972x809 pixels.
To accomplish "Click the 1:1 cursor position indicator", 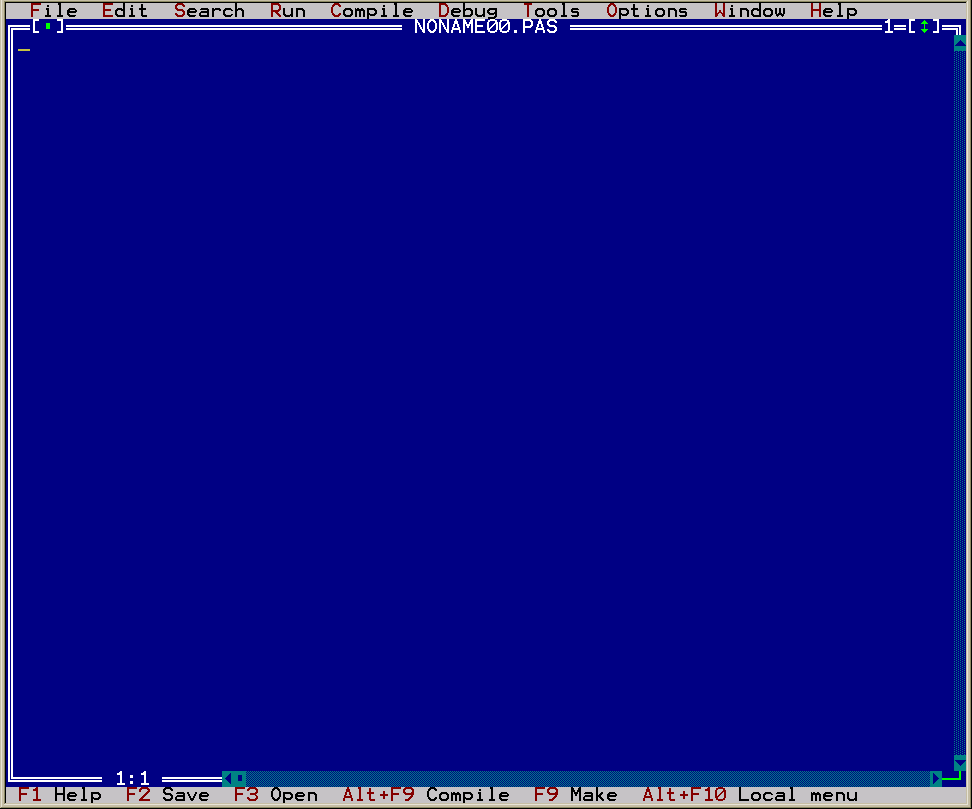I will tap(132, 778).
